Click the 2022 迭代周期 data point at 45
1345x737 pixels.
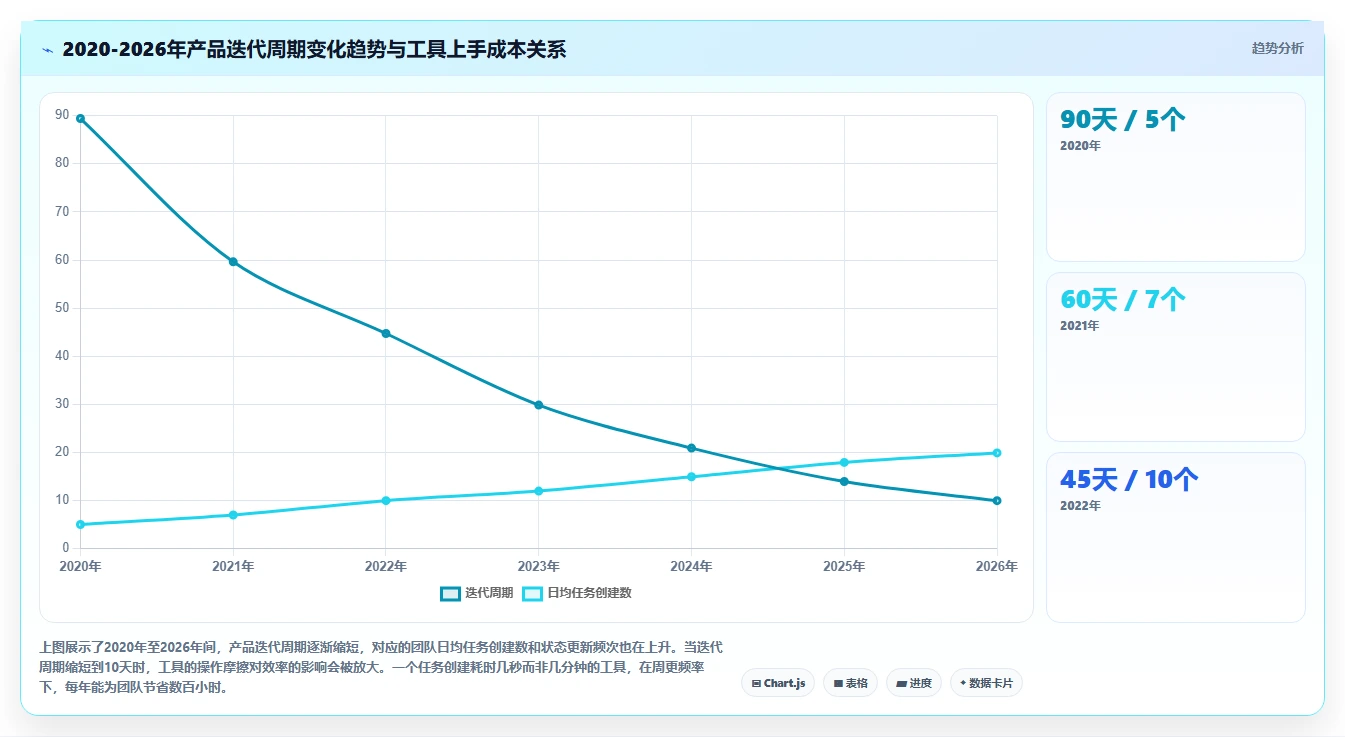coord(386,333)
